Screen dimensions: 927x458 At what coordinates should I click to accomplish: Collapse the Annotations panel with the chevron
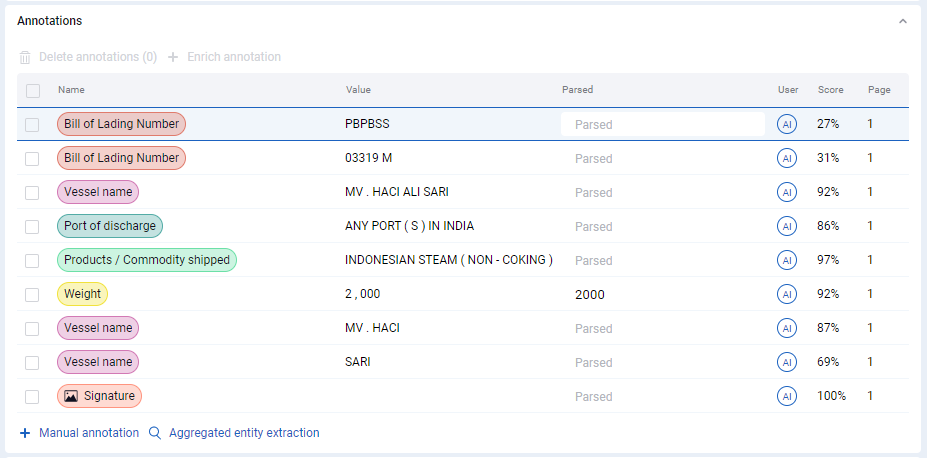coord(902,21)
